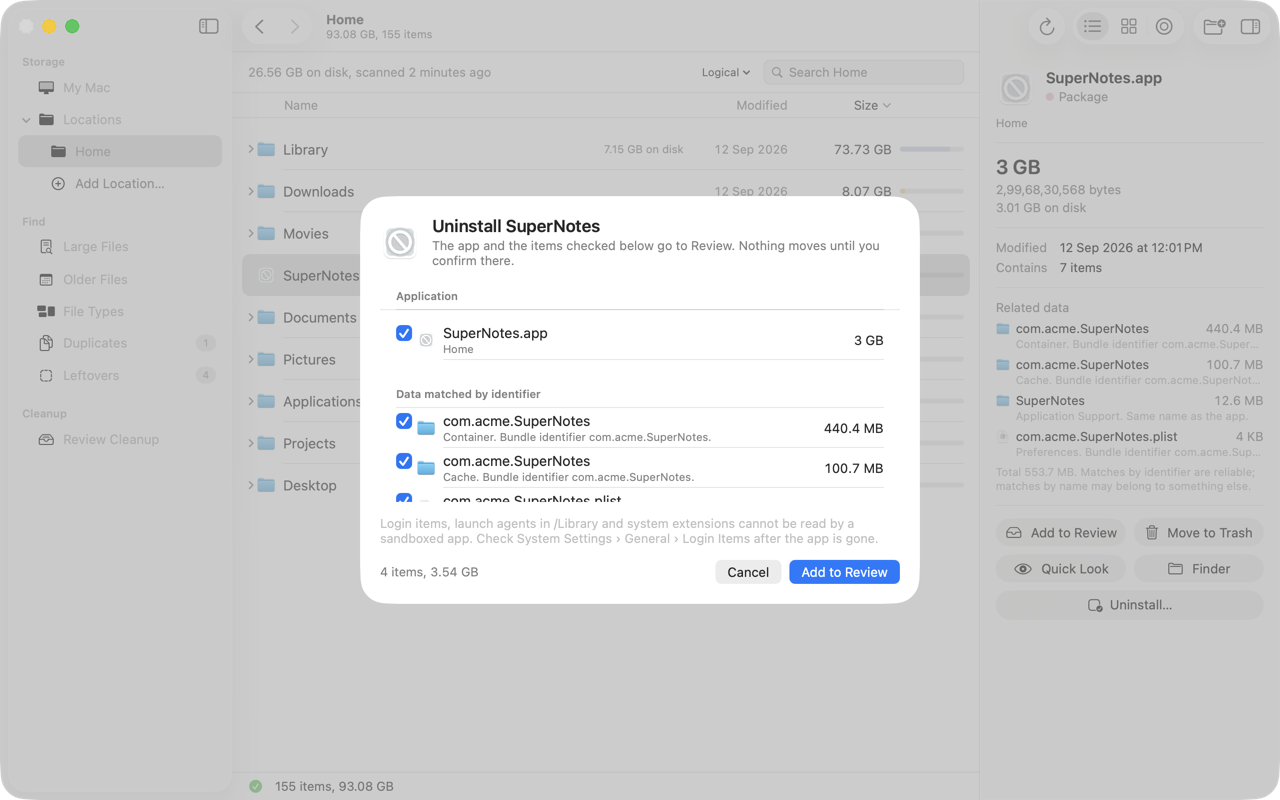The height and width of the screenshot is (800, 1280).
Task: Uncheck SuperNotes.app checkbox in dialog
Action: pos(404,333)
